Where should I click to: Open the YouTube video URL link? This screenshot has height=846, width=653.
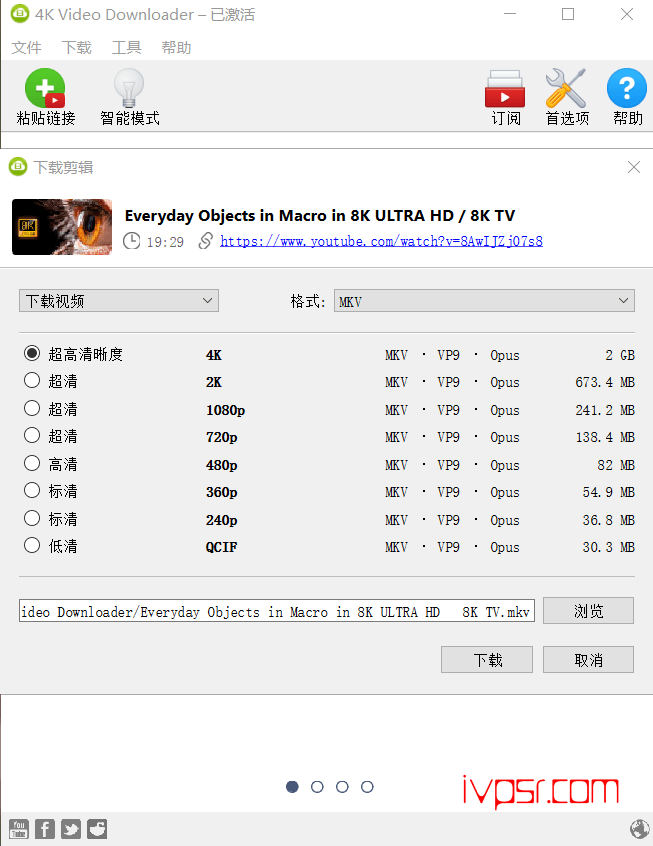point(382,241)
